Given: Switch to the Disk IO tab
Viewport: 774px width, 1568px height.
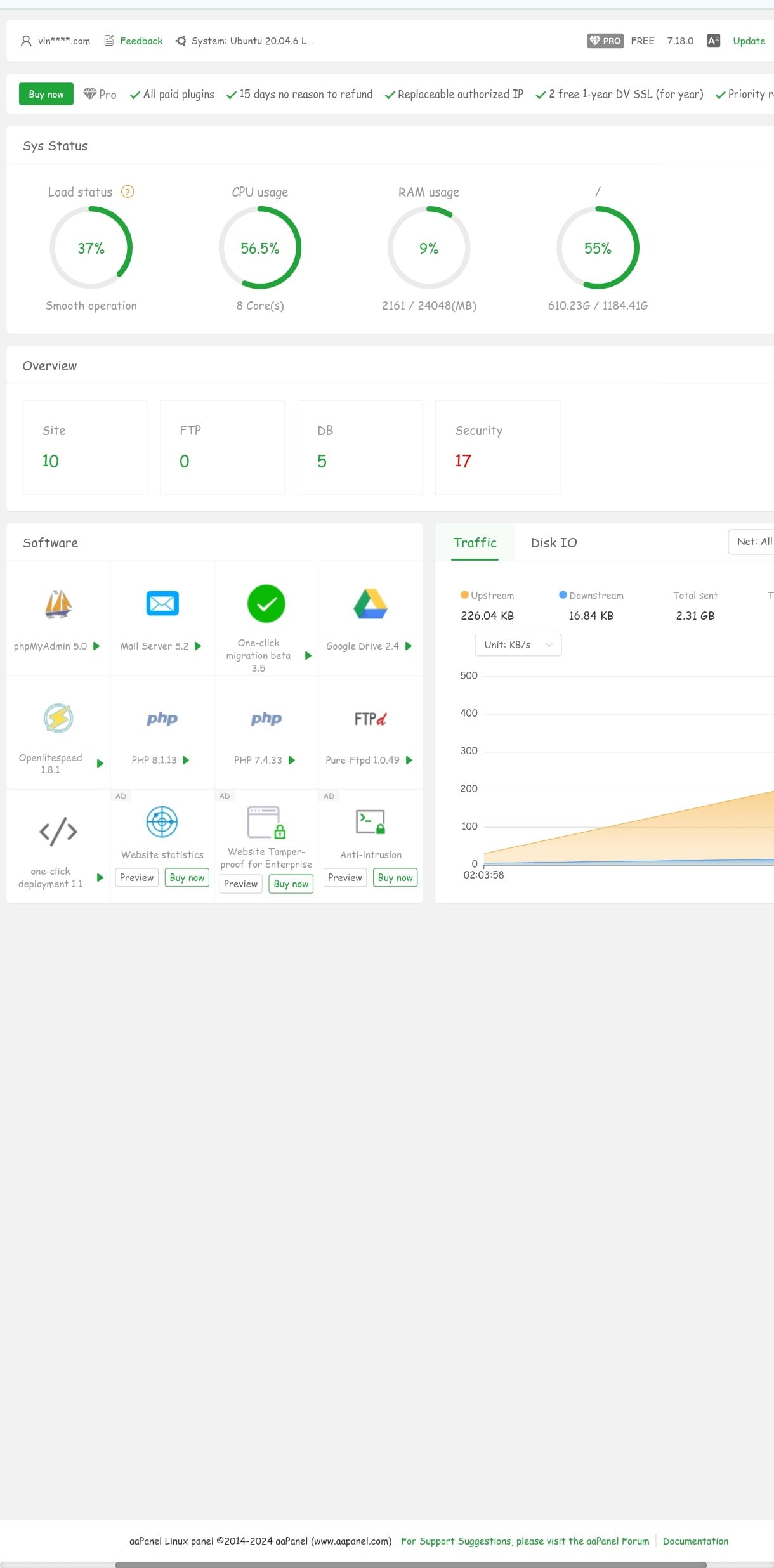Looking at the screenshot, I should (x=554, y=542).
